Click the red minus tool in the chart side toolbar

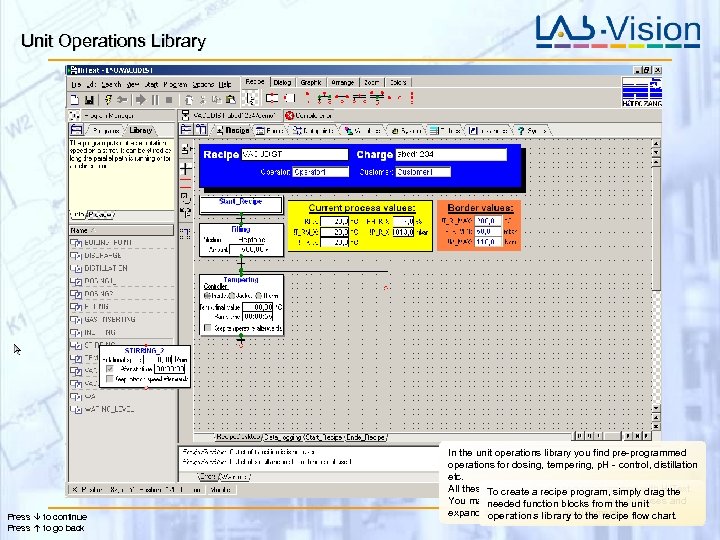(x=186, y=184)
